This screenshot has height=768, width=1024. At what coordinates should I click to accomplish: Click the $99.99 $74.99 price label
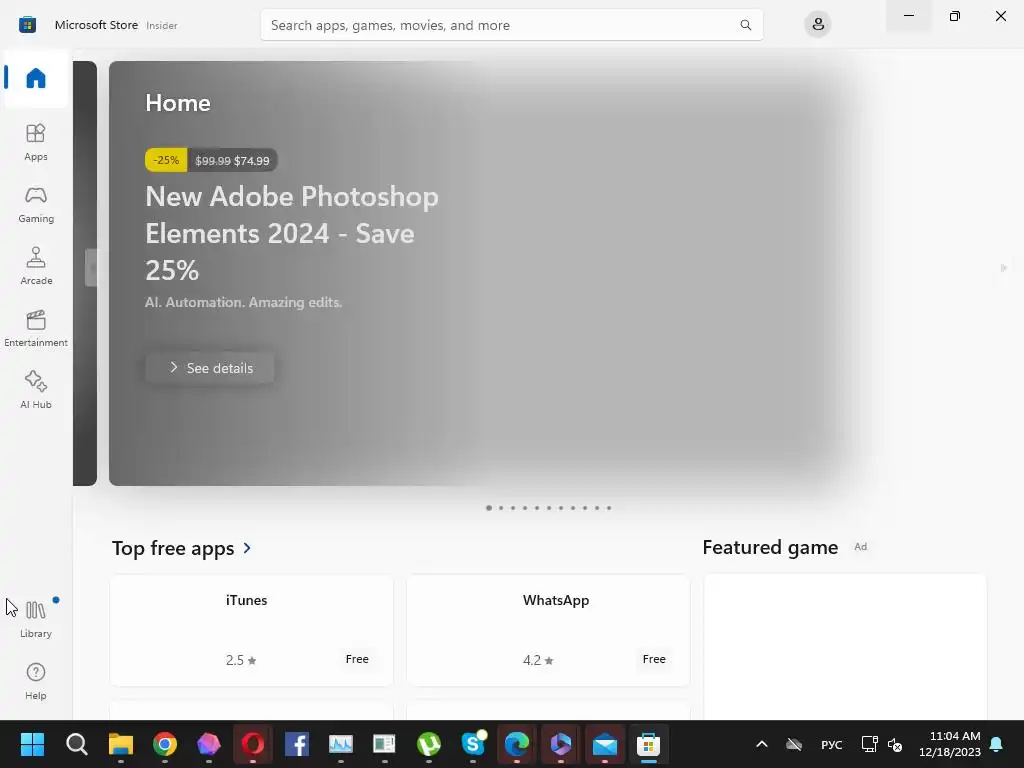[232, 161]
